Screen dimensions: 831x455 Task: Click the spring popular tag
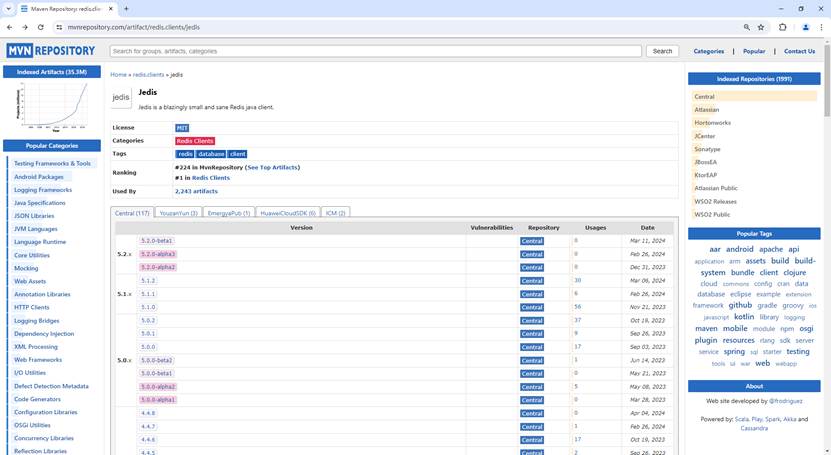click(734, 352)
